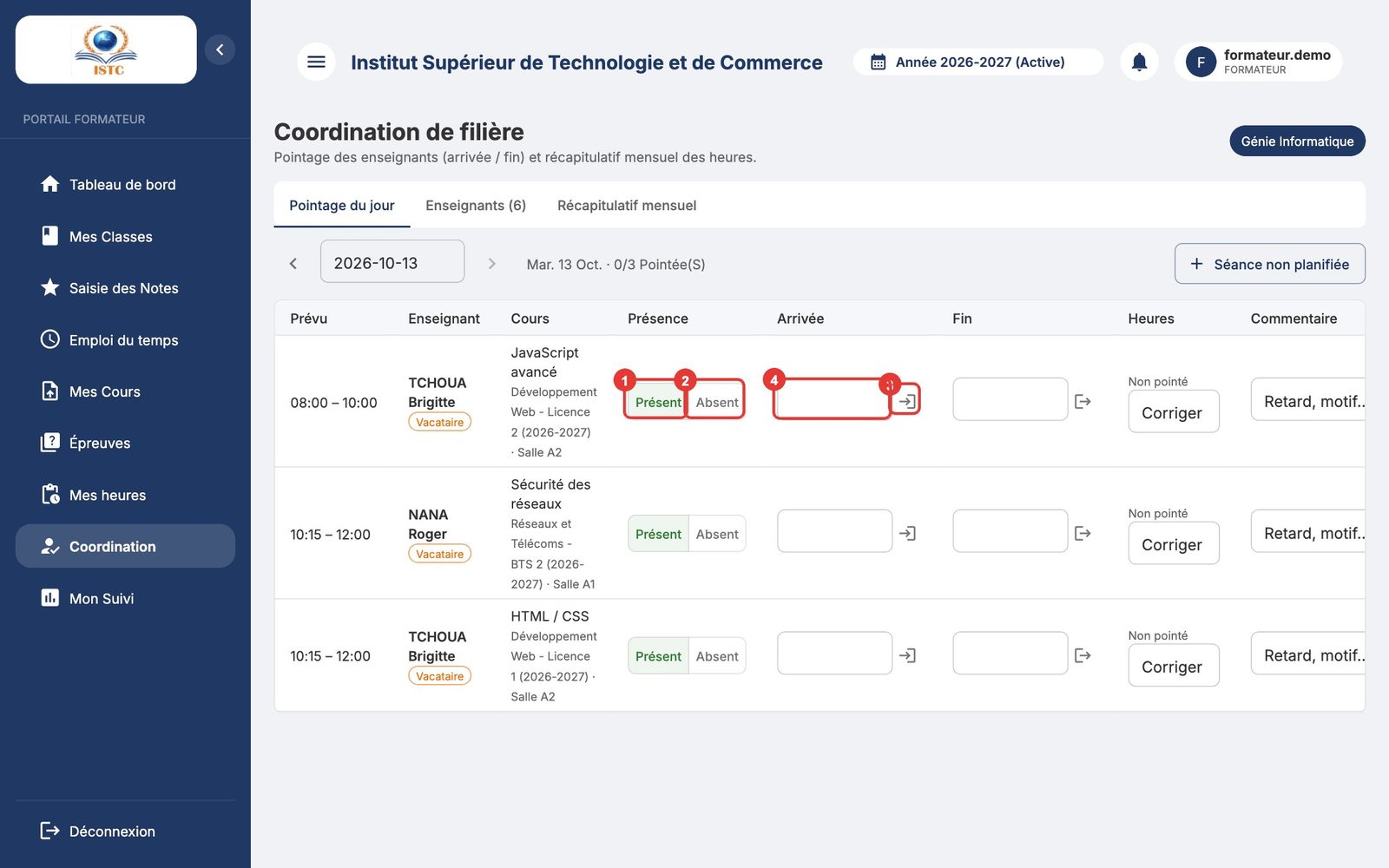The width and height of the screenshot is (1389, 868).
Task: Mark HTML / CSS session as Absent
Action: tap(717, 656)
